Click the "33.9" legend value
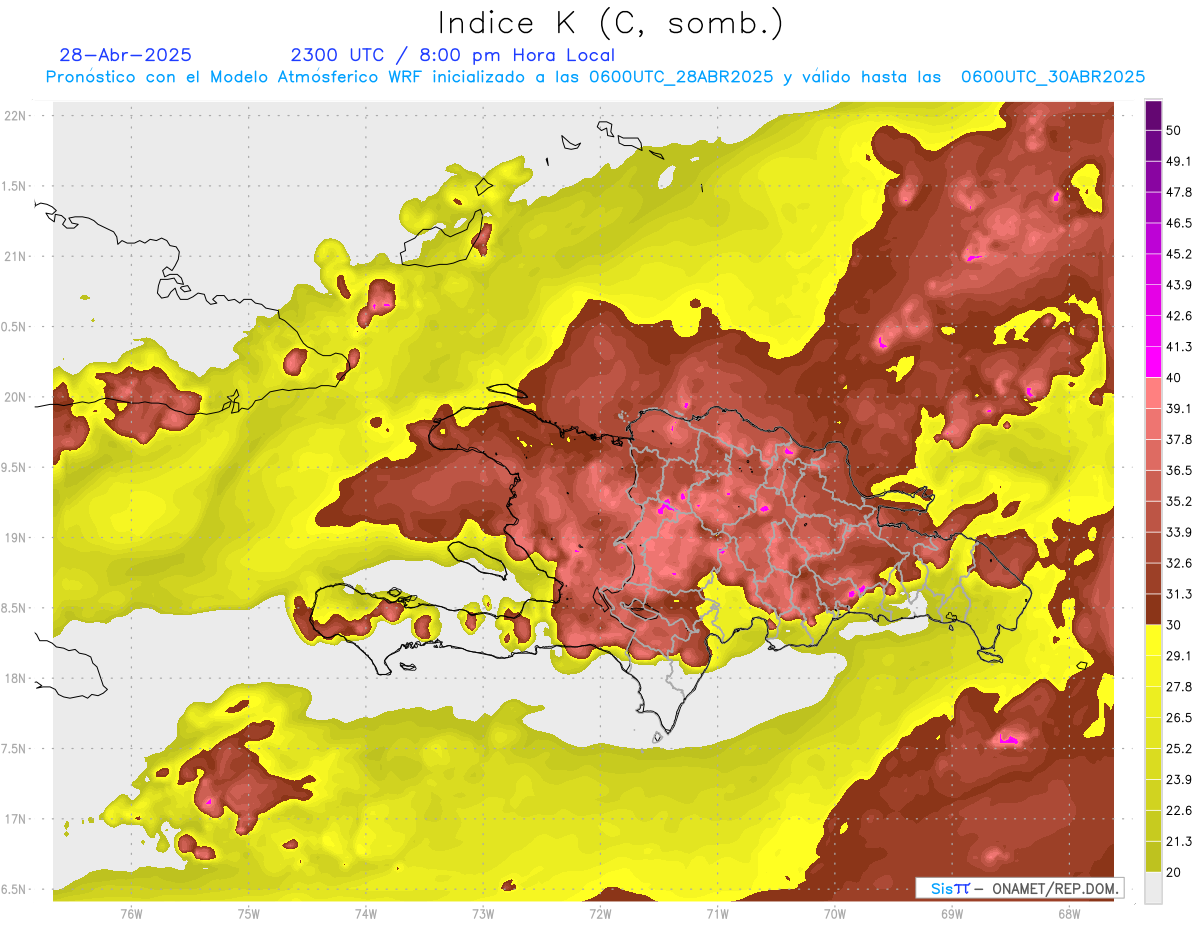 click(x=1178, y=532)
